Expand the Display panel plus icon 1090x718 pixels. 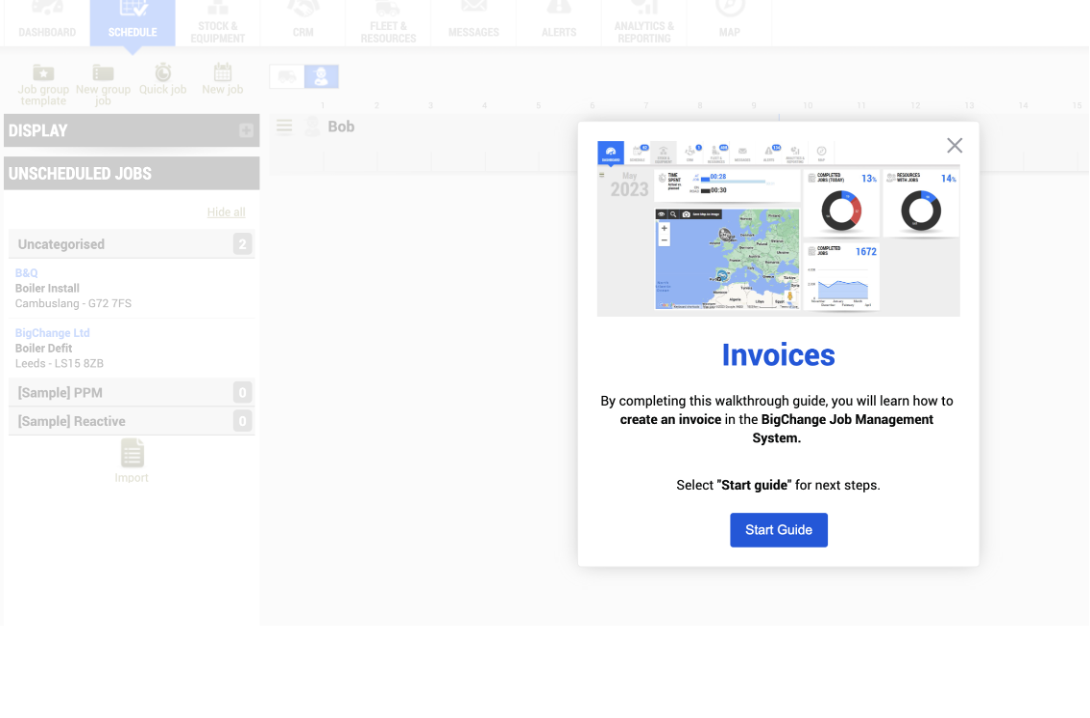246,131
